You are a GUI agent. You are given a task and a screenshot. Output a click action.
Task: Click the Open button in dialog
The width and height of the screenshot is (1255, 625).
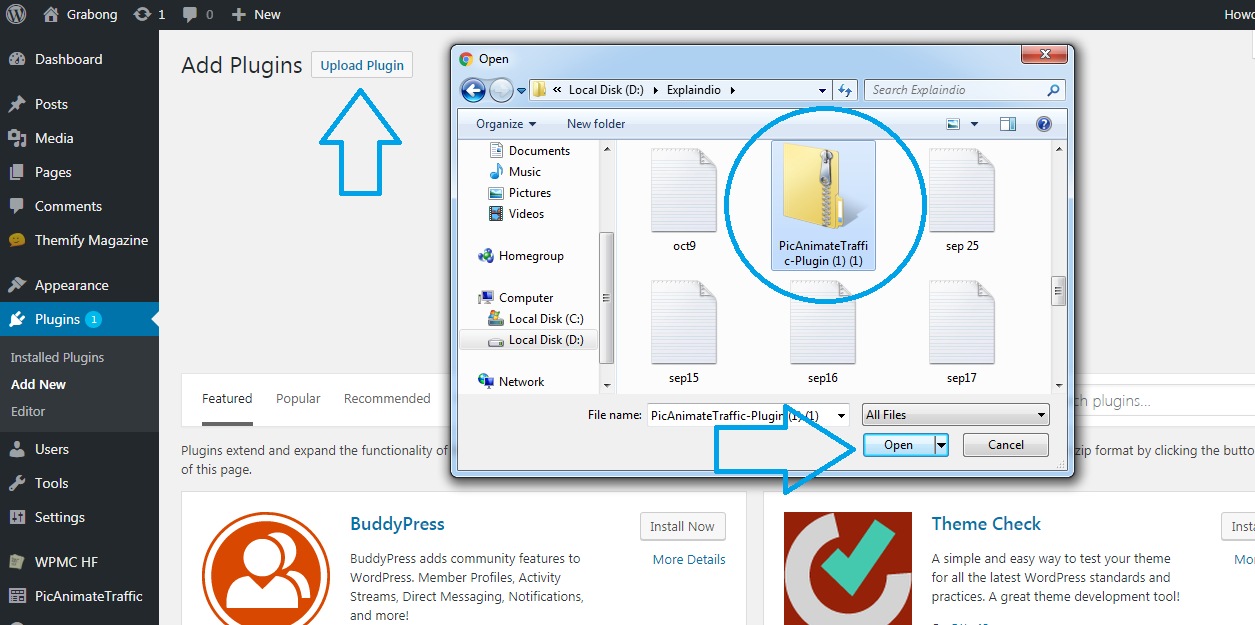click(898, 445)
